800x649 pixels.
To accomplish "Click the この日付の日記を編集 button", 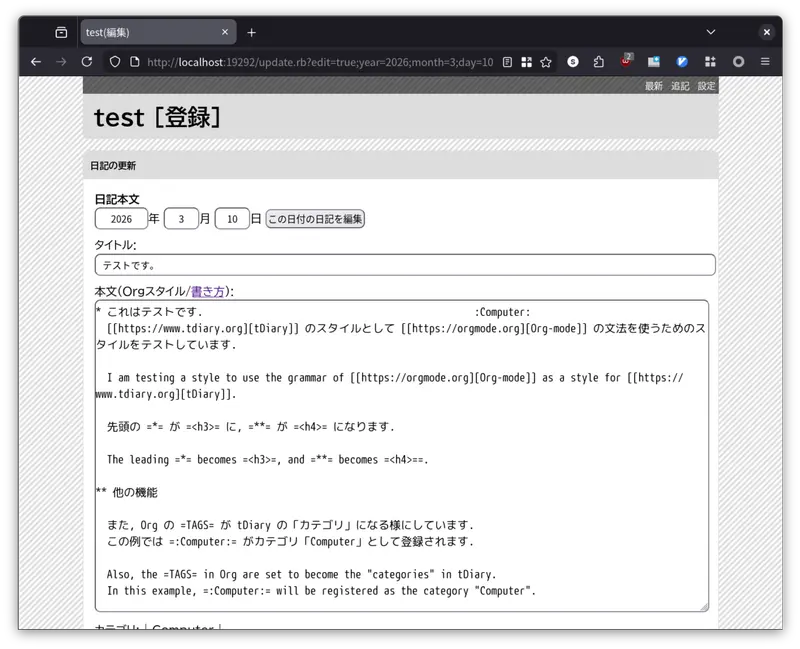I will (315, 219).
